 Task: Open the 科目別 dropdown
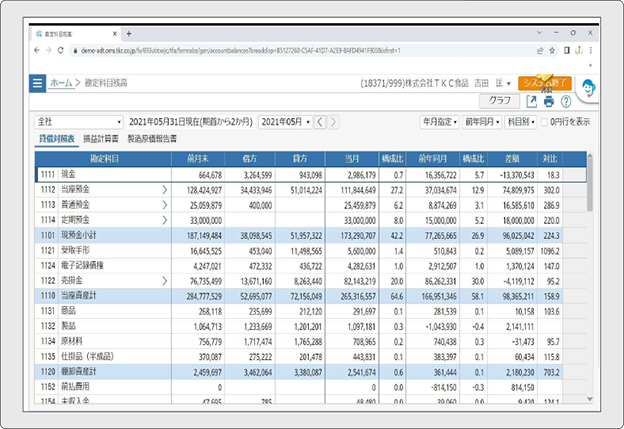[x=521, y=122]
